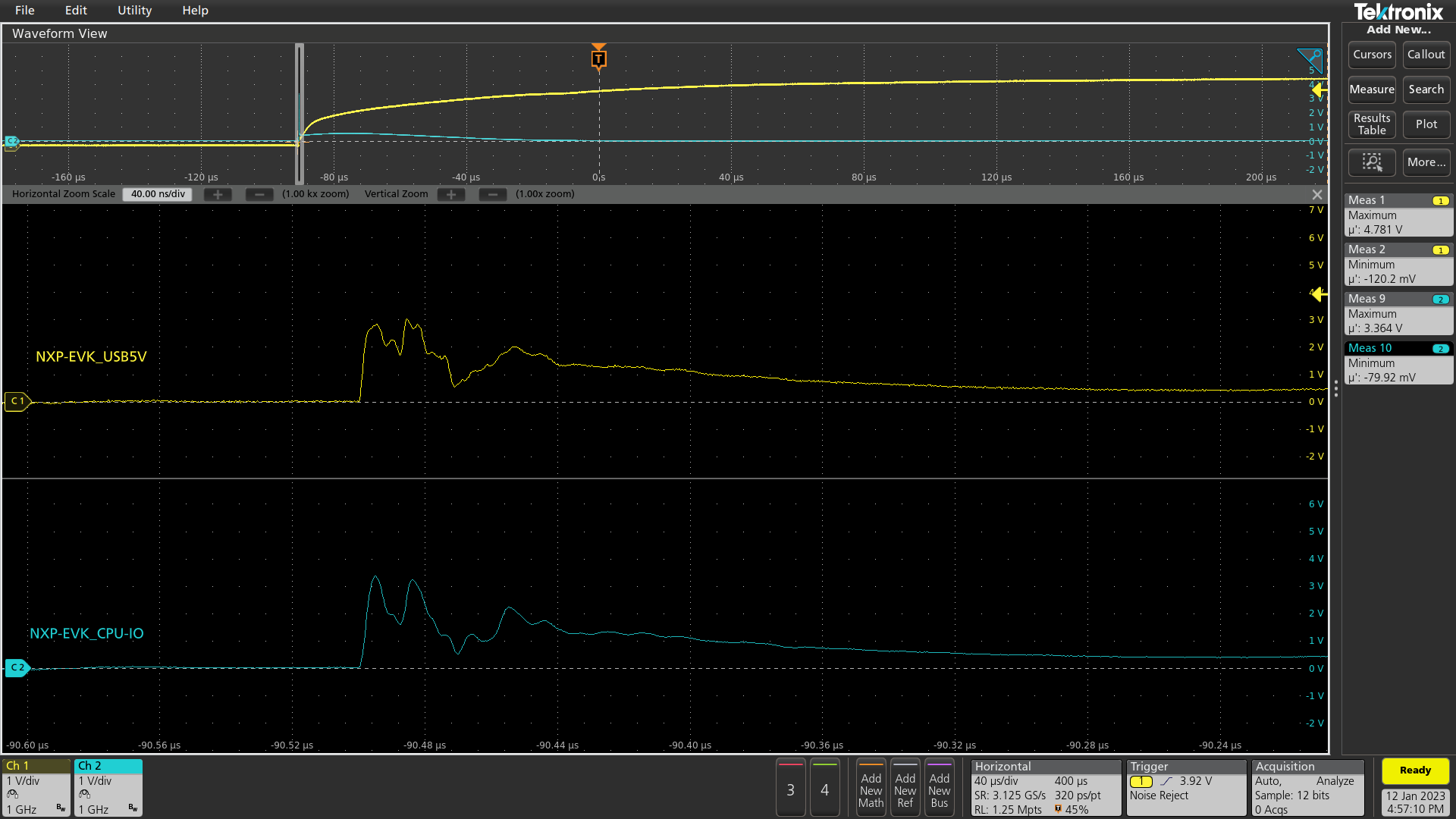Click the Add New Math badge

[x=871, y=788]
